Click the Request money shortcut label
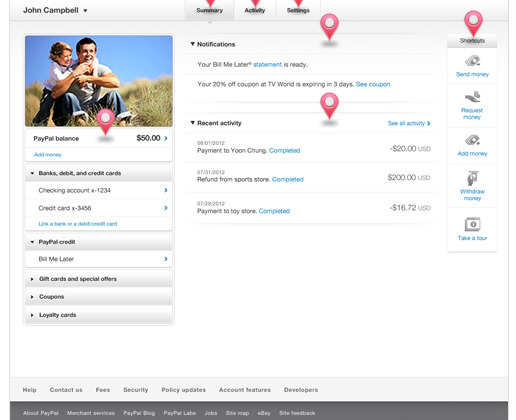The image size is (516, 420). 472,114
